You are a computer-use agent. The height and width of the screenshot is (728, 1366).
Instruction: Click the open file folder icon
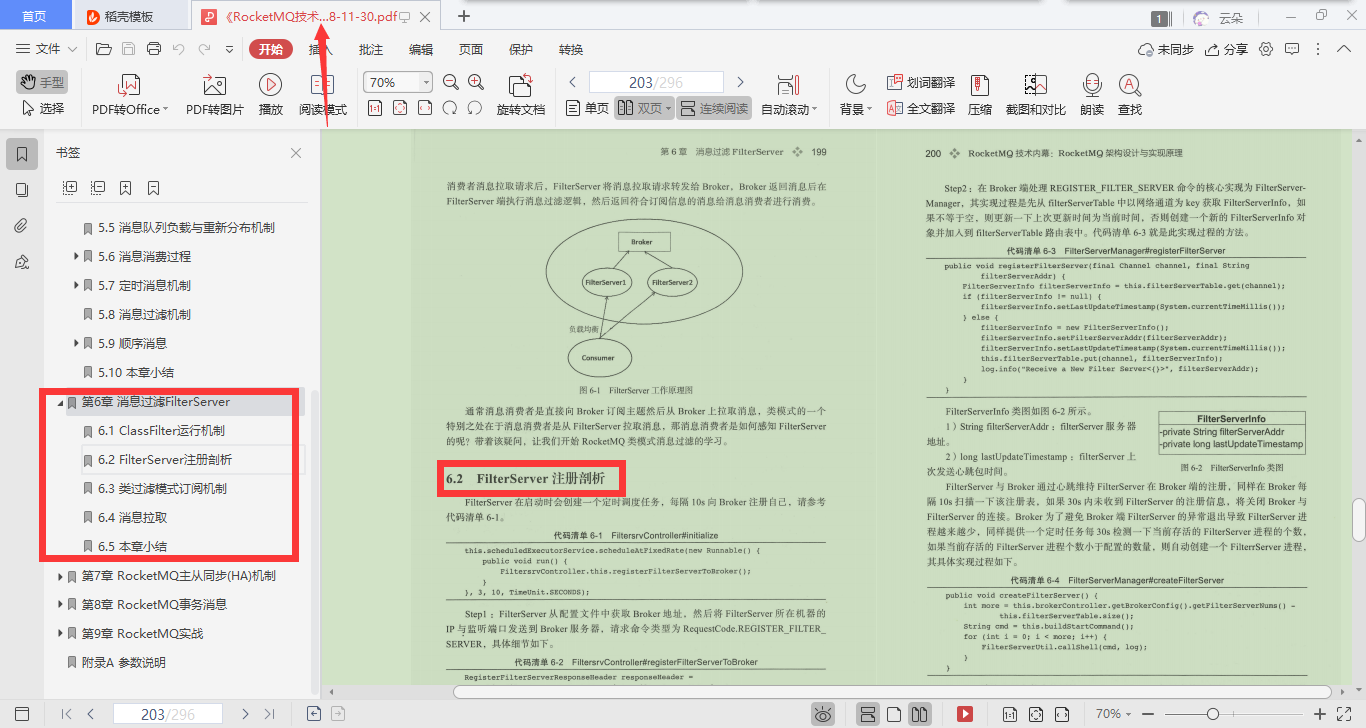click(103, 49)
